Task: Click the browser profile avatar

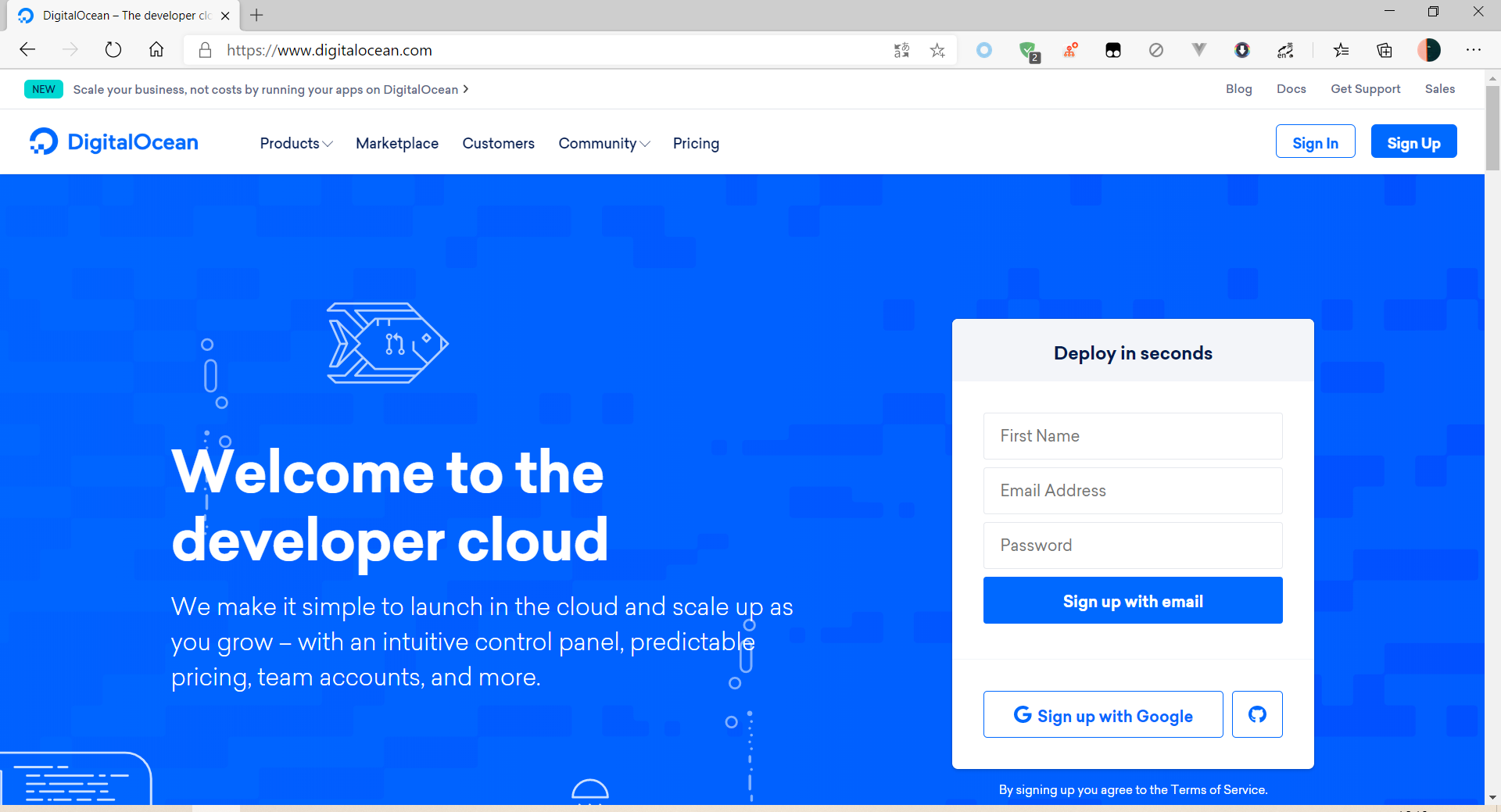Action: [x=1429, y=50]
